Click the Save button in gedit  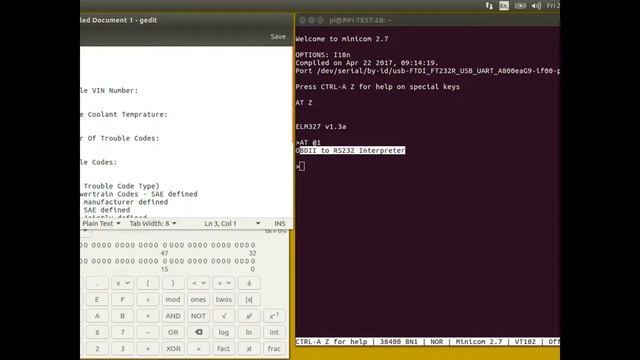tap(278, 37)
